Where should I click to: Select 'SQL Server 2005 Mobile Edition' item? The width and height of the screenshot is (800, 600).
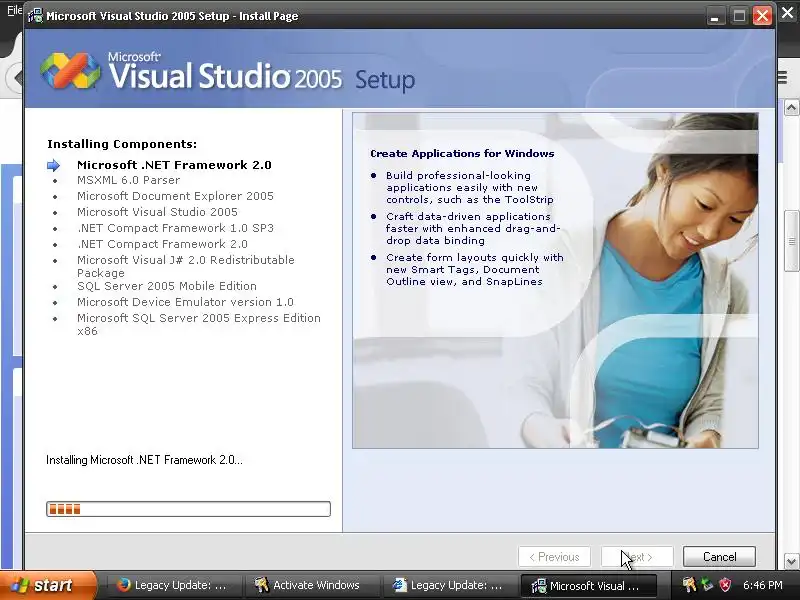[167, 286]
